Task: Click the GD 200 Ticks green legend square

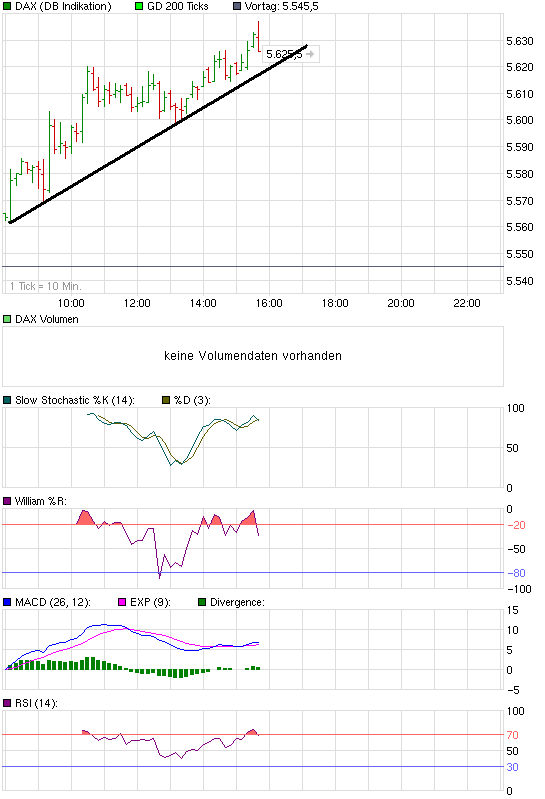Action: pos(139,7)
